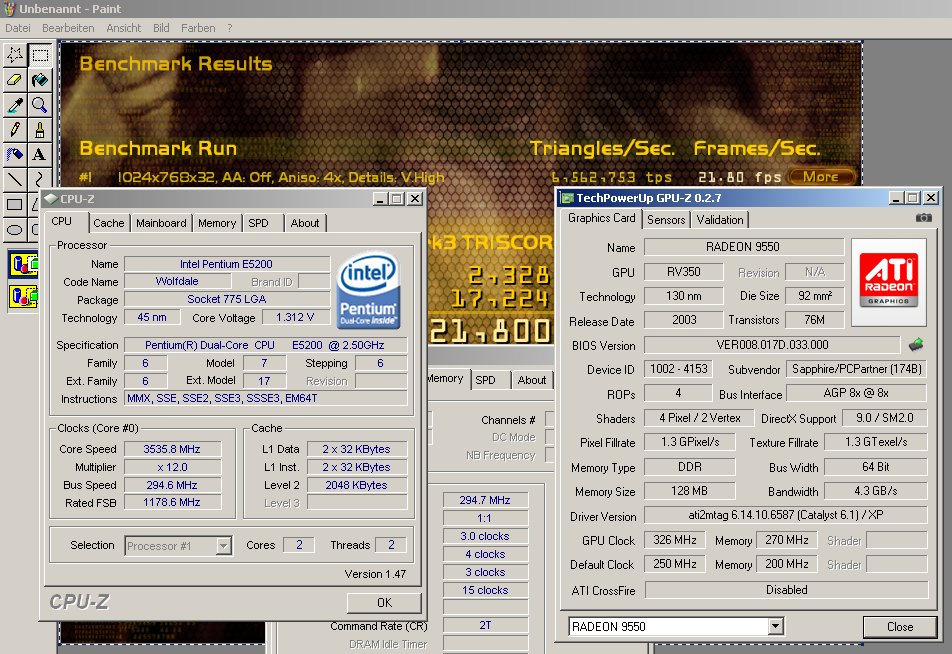This screenshot has width=952, height=654.
Task: Click the Subvendor Sapphire/PCPartner field
Action: [857, 369]
